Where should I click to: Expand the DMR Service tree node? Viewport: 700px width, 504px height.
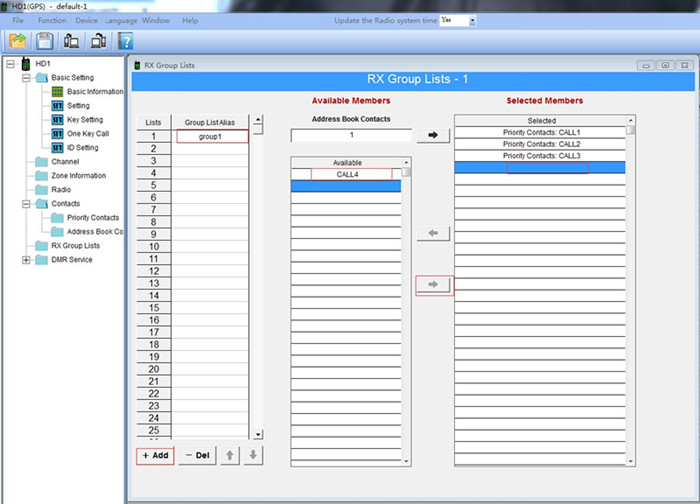[26, 260]
